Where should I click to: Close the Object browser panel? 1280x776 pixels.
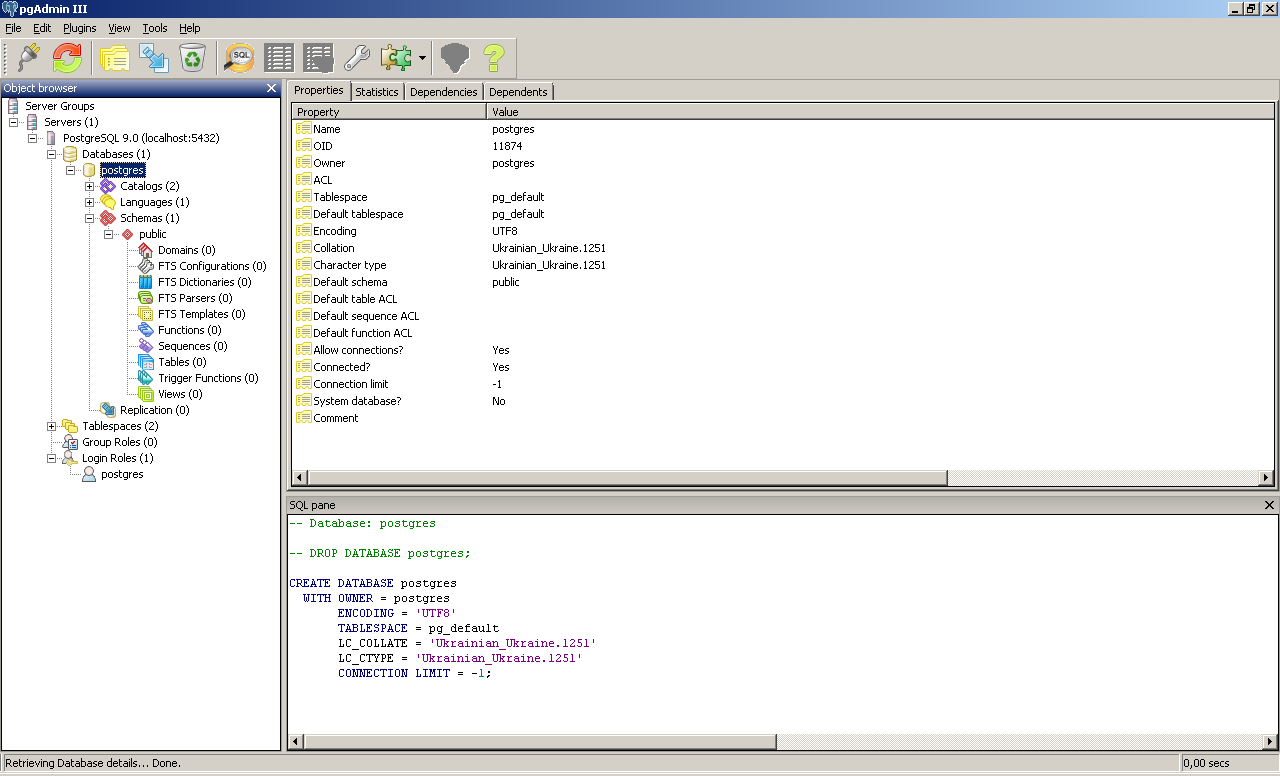(271, 88)
